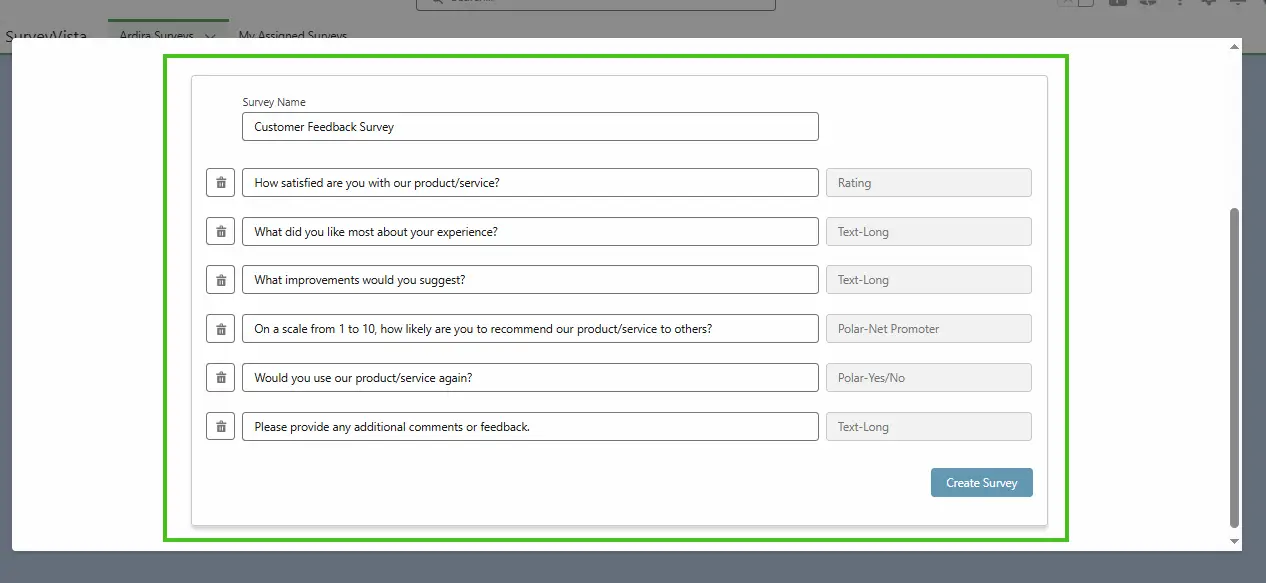
Task: Remove the 'Would you use again' question
Action: [220, 378]
